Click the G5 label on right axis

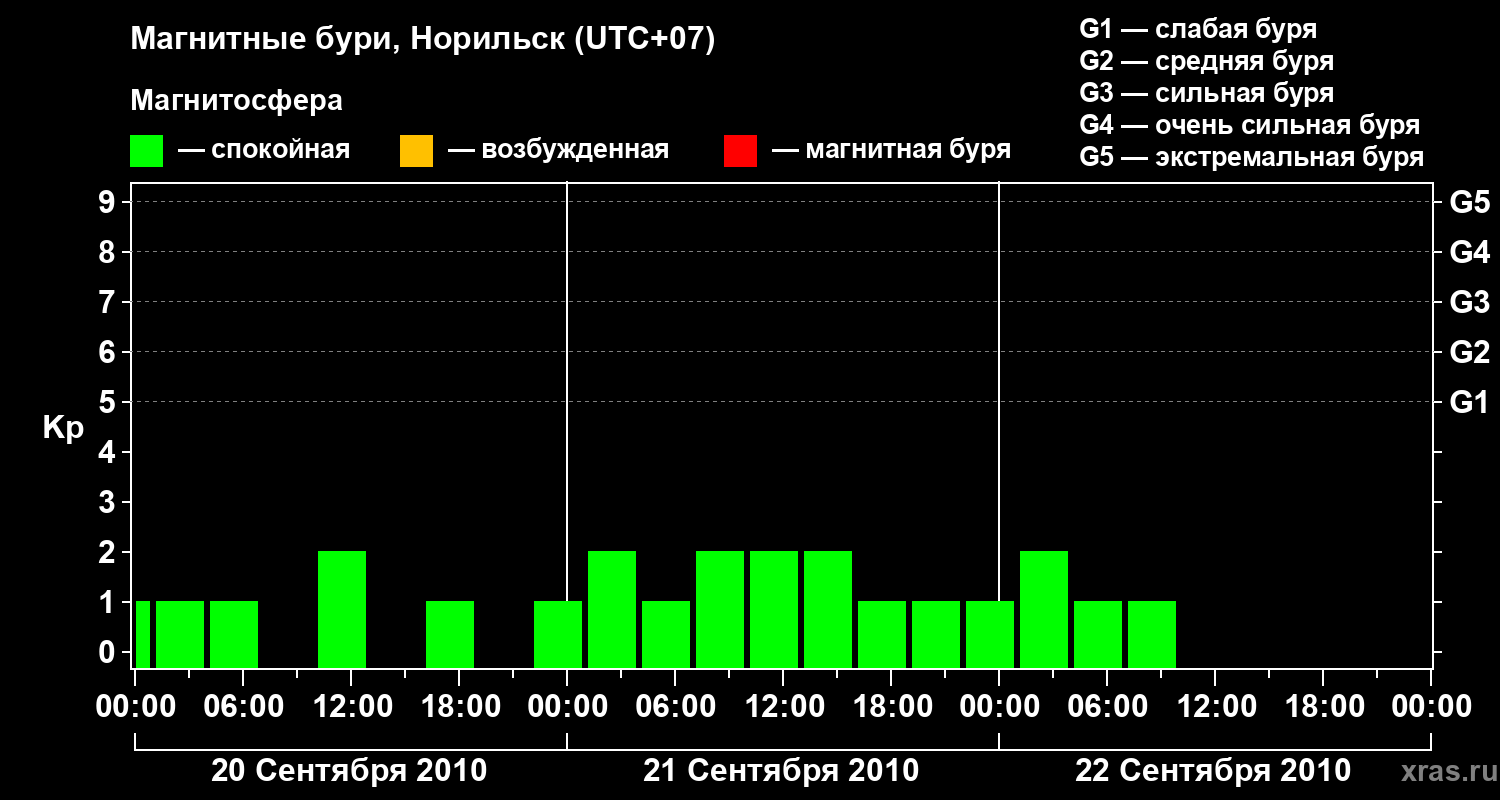1469,202
